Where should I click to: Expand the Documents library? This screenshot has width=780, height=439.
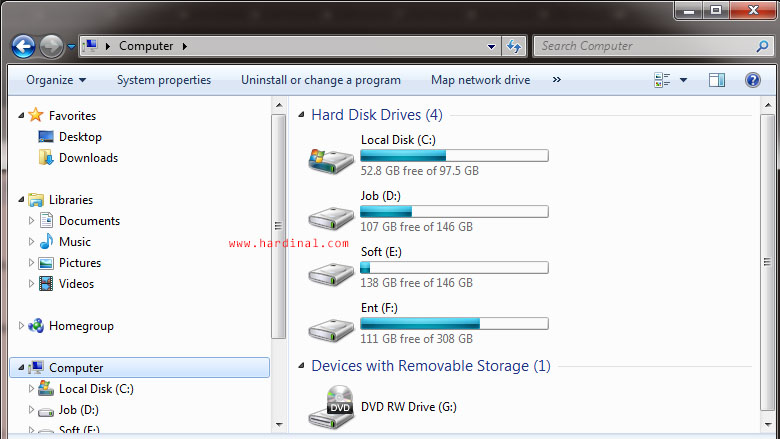[31, 220]
